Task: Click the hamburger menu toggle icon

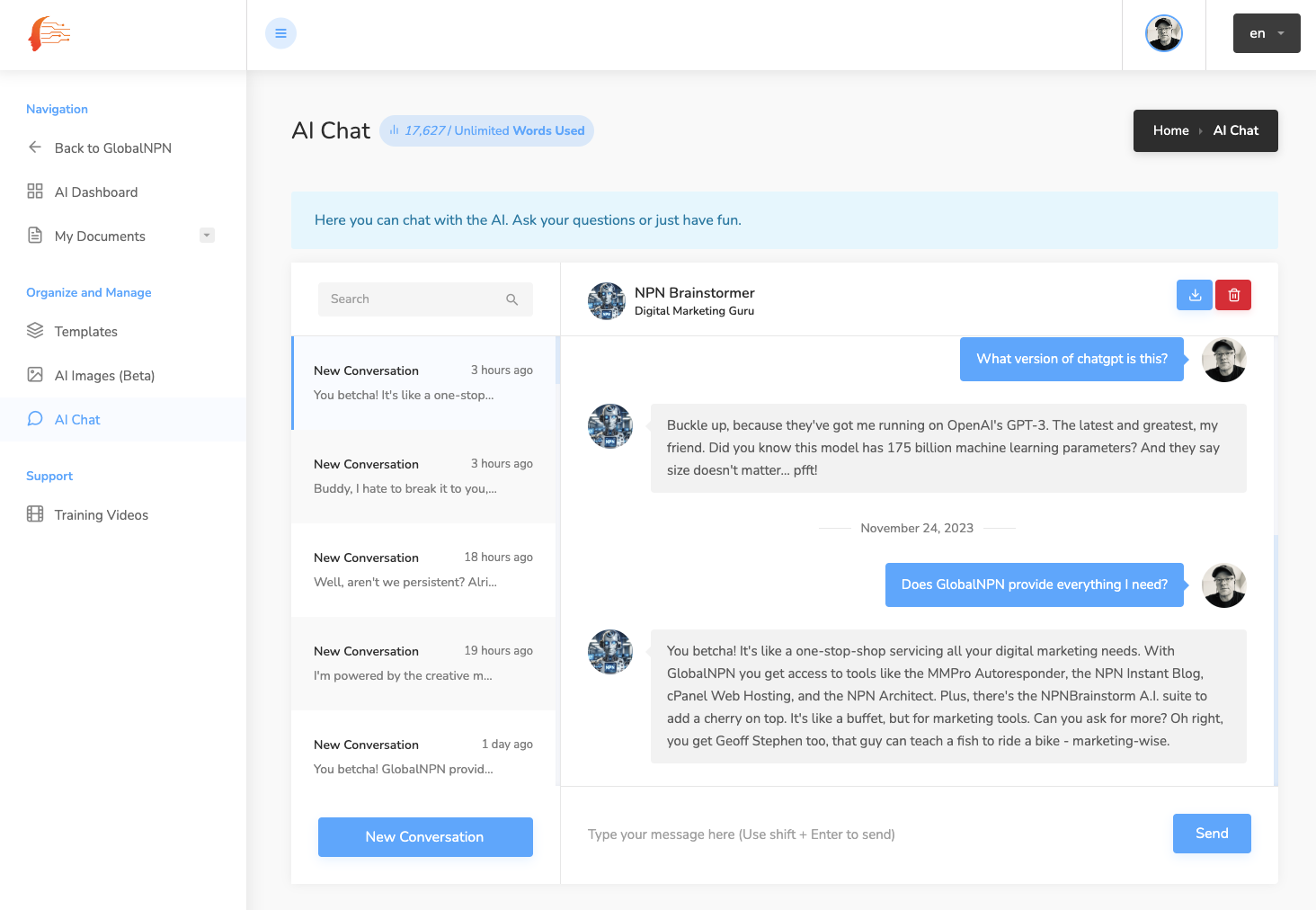Action: (x=280, y=33)
